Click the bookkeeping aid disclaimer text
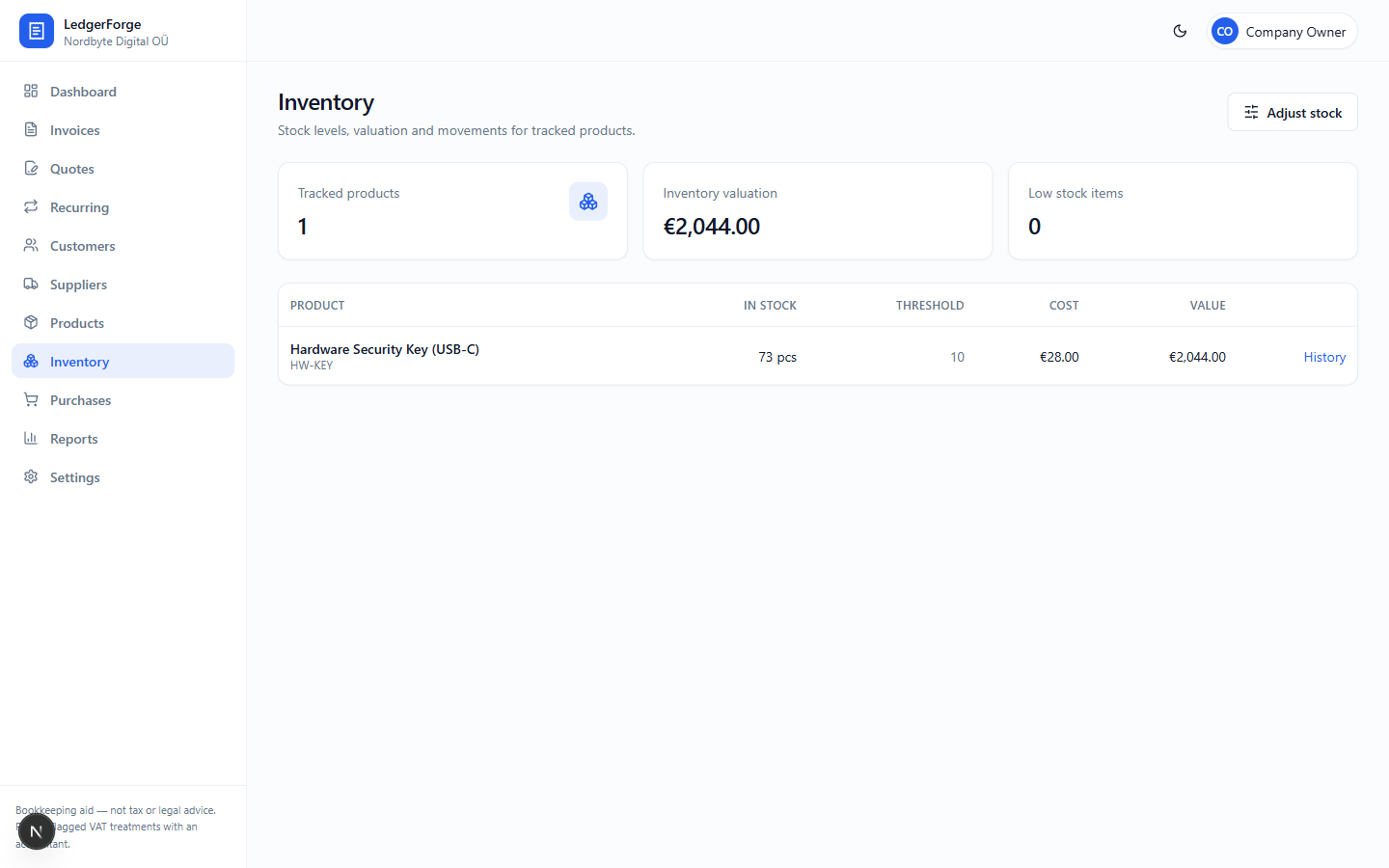1389x868 pixels. [116, 827]
